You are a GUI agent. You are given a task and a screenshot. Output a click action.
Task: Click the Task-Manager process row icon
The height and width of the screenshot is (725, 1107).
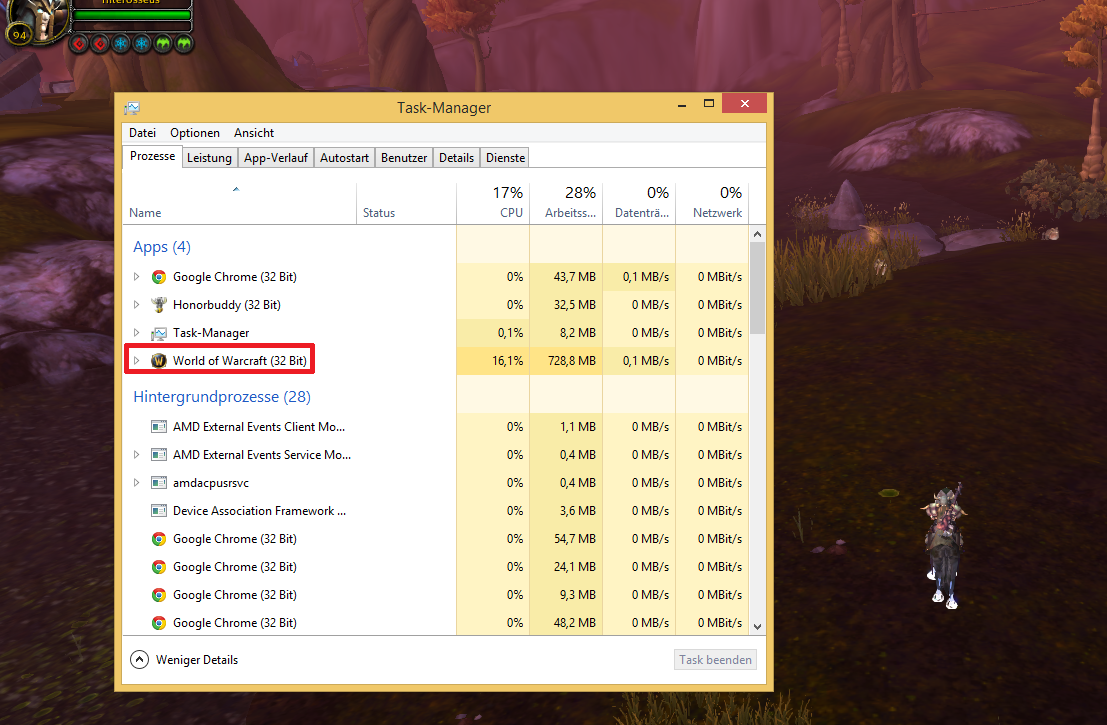click(x=158, y=333)
